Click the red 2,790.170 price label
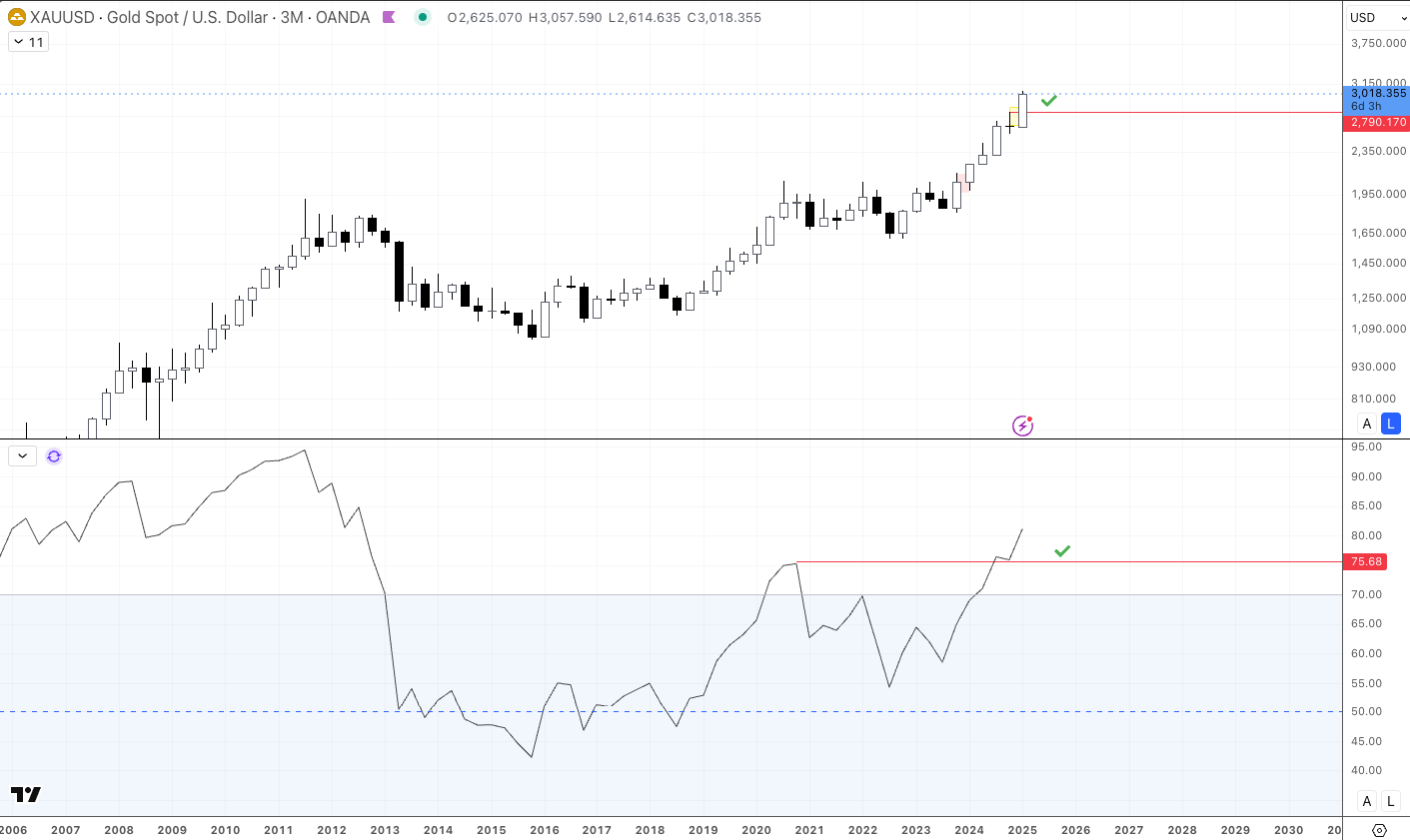This screenshot has height=840, width=1410. point(1378,122)
